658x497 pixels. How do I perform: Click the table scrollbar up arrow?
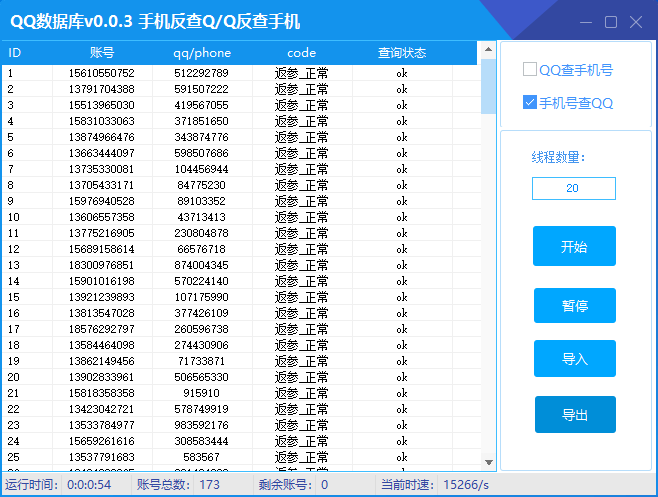click(x=488, y=50)
